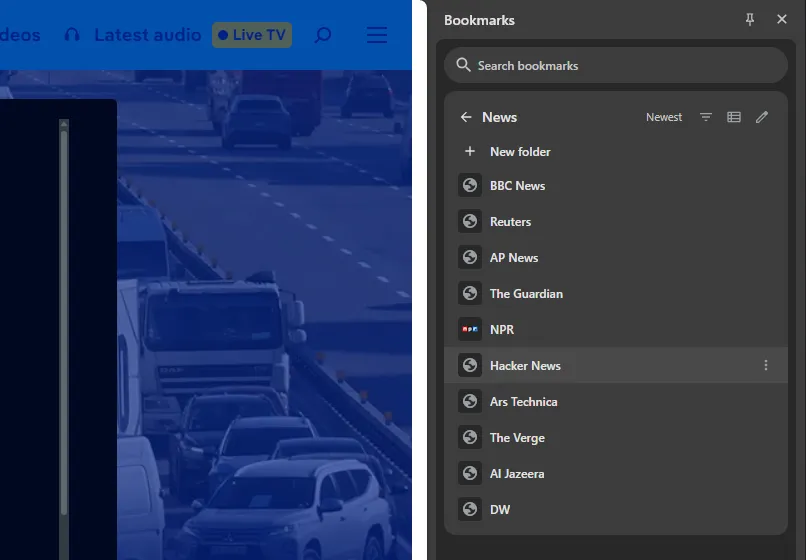Open the Ars Technica bookmark

[615, 402]
